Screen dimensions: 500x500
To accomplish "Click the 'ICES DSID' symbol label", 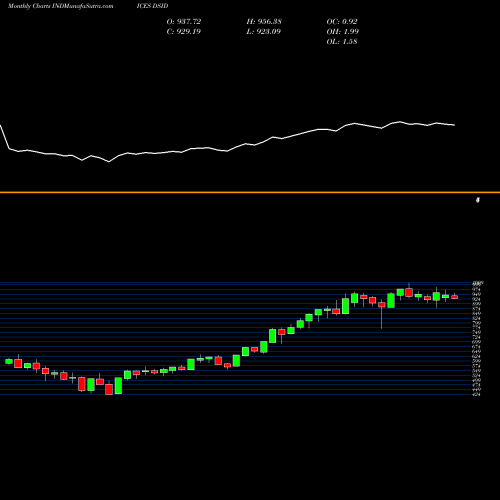I will click(152, 6).
